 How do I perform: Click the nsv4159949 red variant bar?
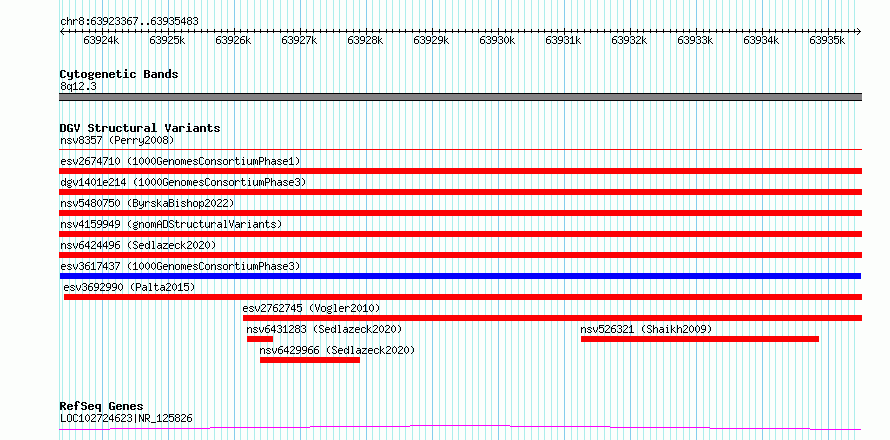pyautogui.click(x=460, y=234)
